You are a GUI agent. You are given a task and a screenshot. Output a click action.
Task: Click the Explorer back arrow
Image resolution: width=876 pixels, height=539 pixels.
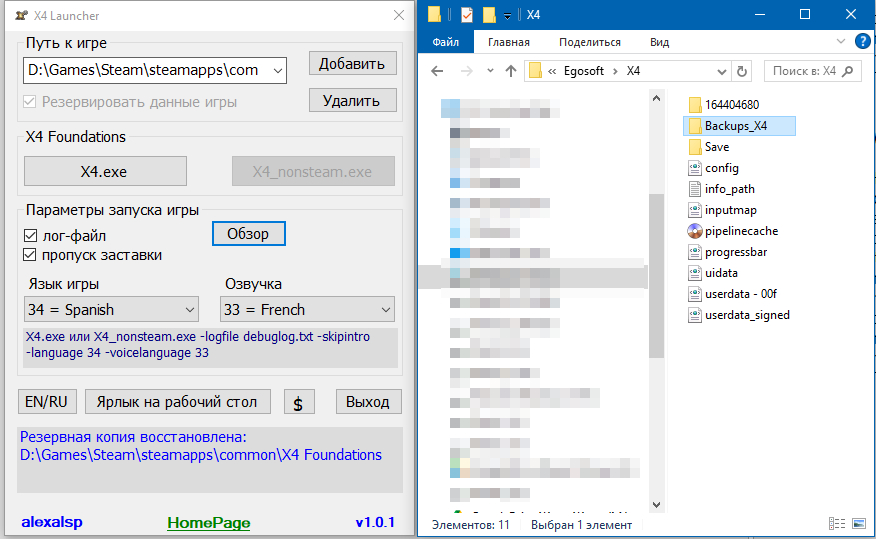tap(436, 71)
